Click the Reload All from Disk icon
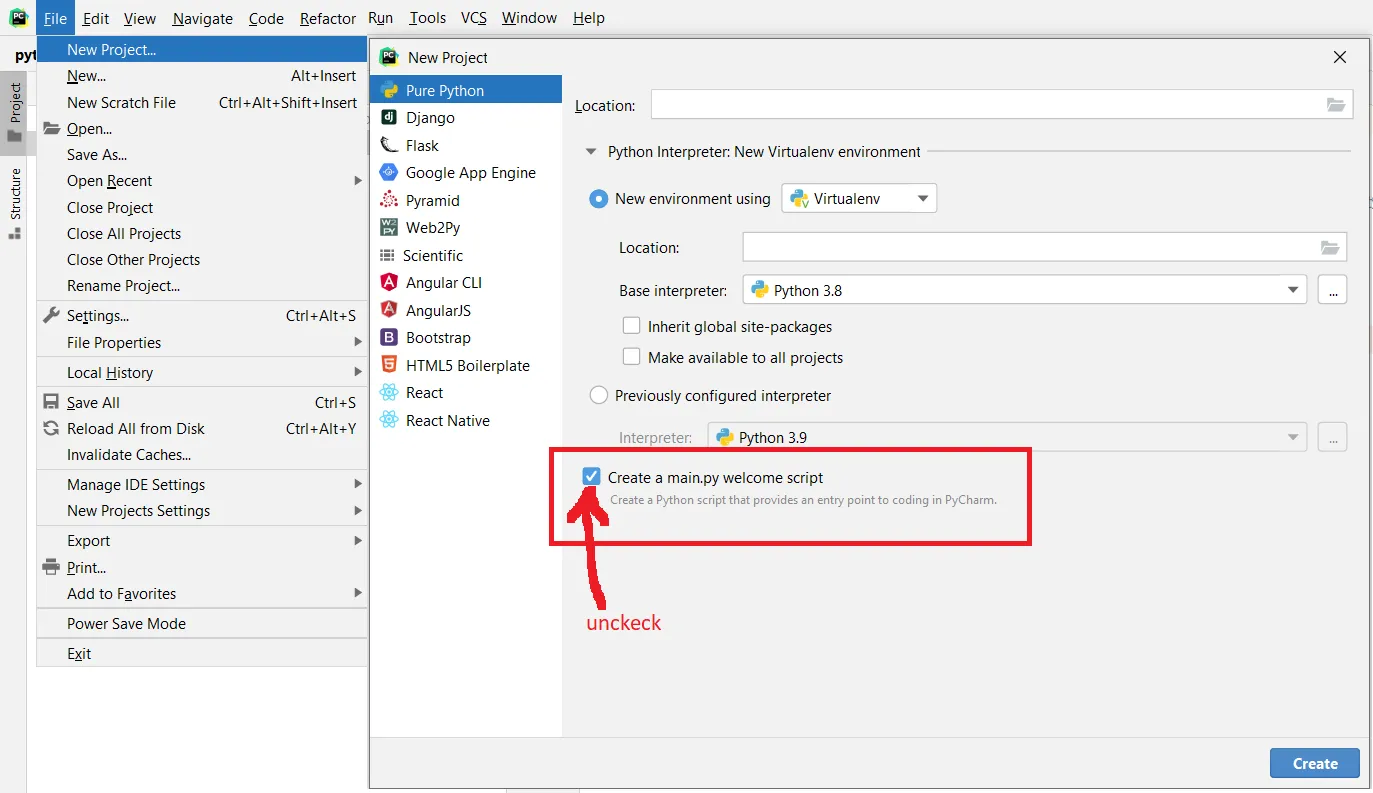This screenshot has height=793, width=1373. coord(52,428)
